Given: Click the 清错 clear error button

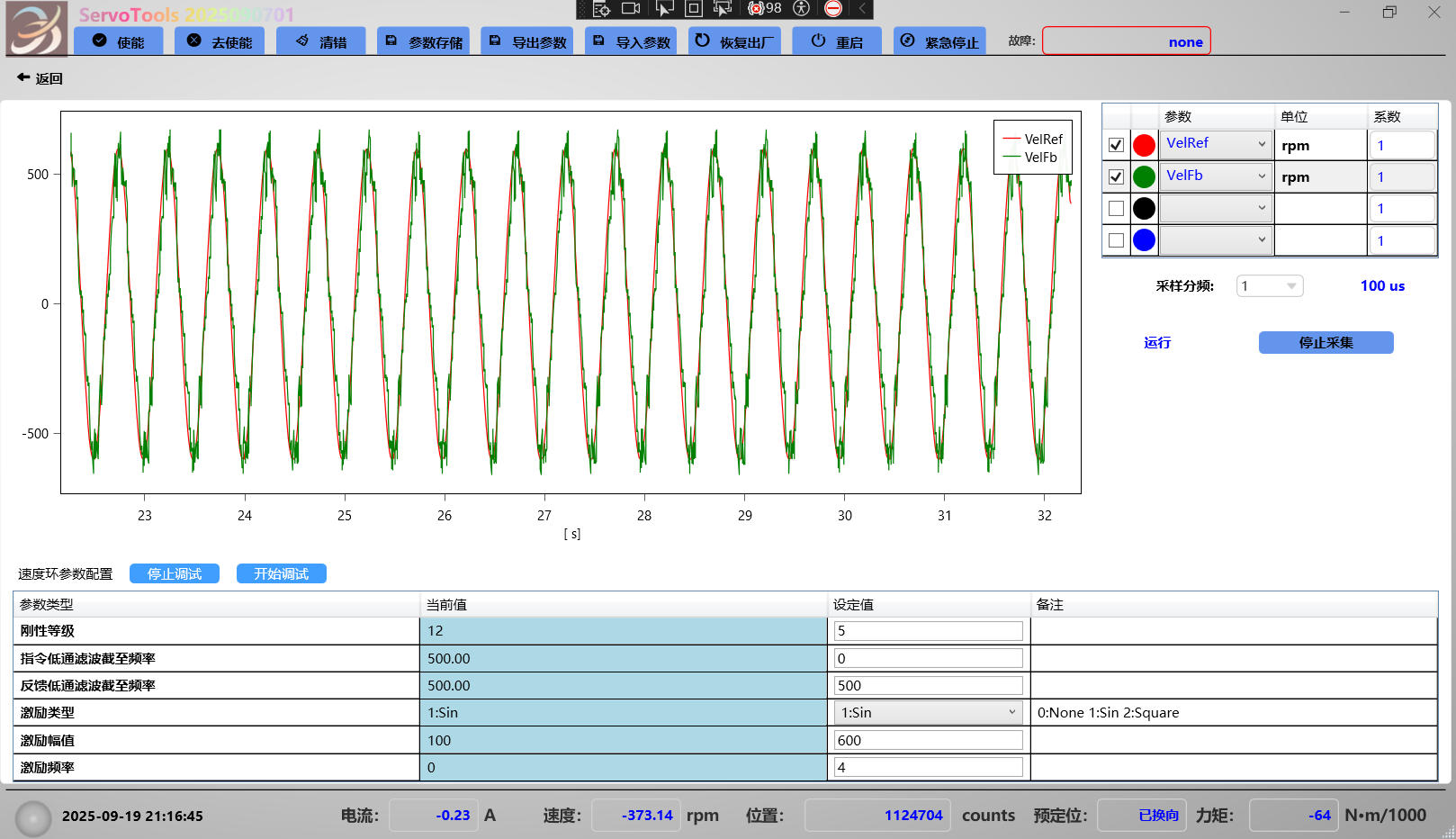Looking at the screenshot, I should point(321,41).
